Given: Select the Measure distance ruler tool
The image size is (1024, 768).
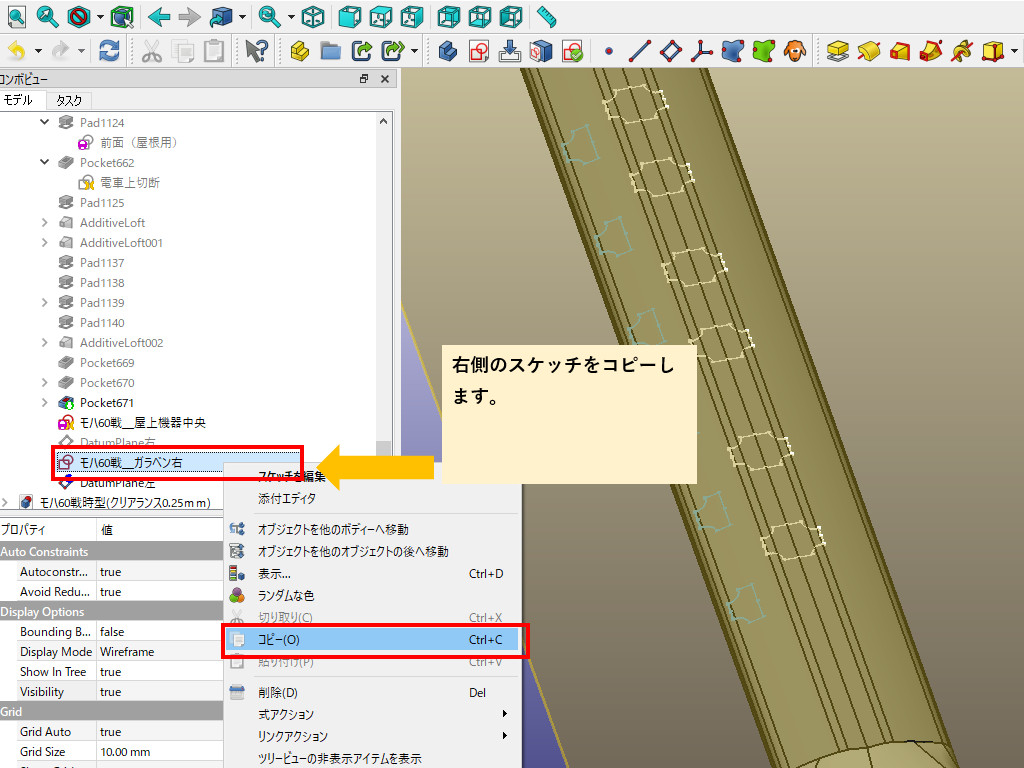Looking at the screenshot, I should pos(545,16).
